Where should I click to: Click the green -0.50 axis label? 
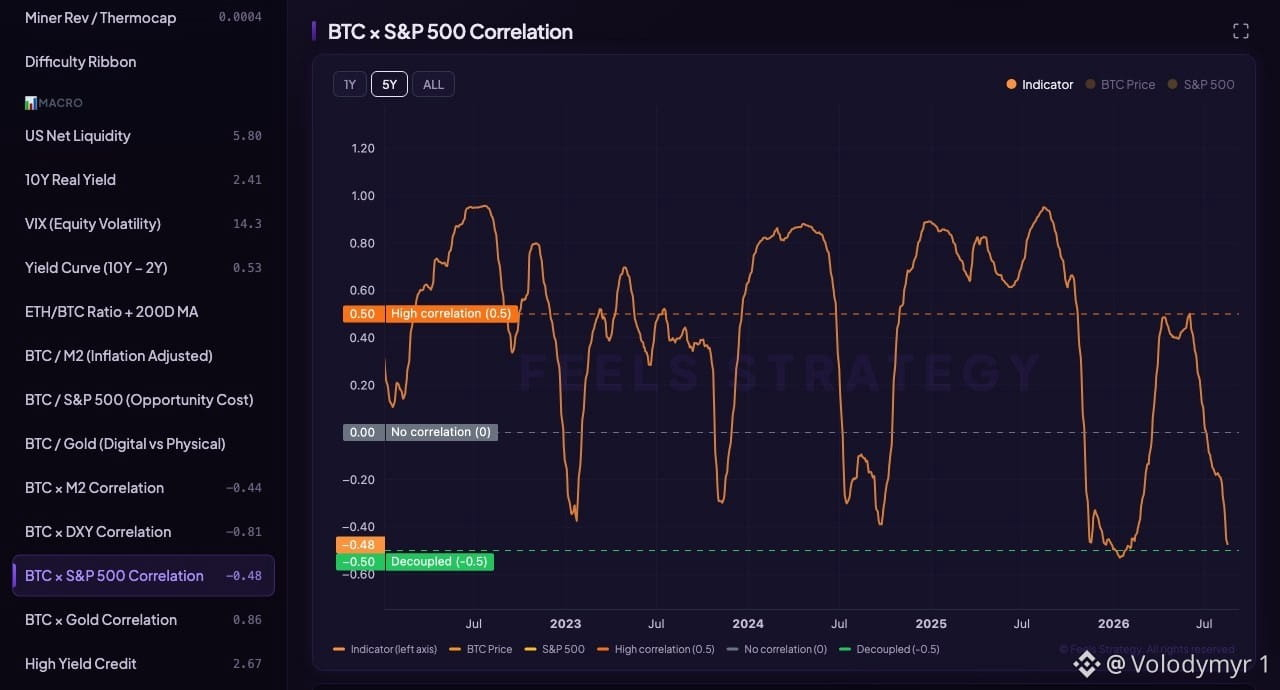(x=359, y=562)
